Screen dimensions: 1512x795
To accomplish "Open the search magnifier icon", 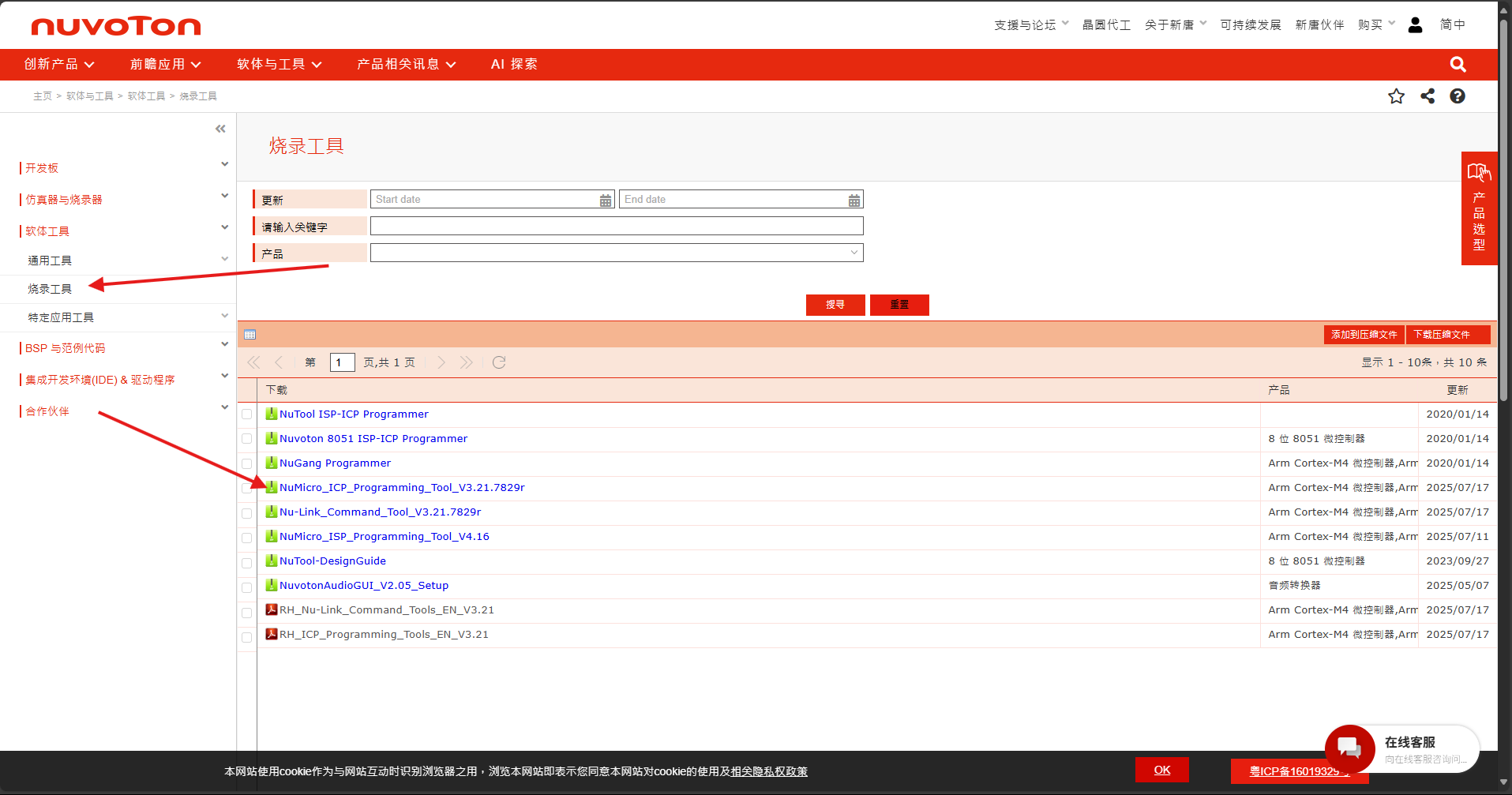I will pos(1458,65).
